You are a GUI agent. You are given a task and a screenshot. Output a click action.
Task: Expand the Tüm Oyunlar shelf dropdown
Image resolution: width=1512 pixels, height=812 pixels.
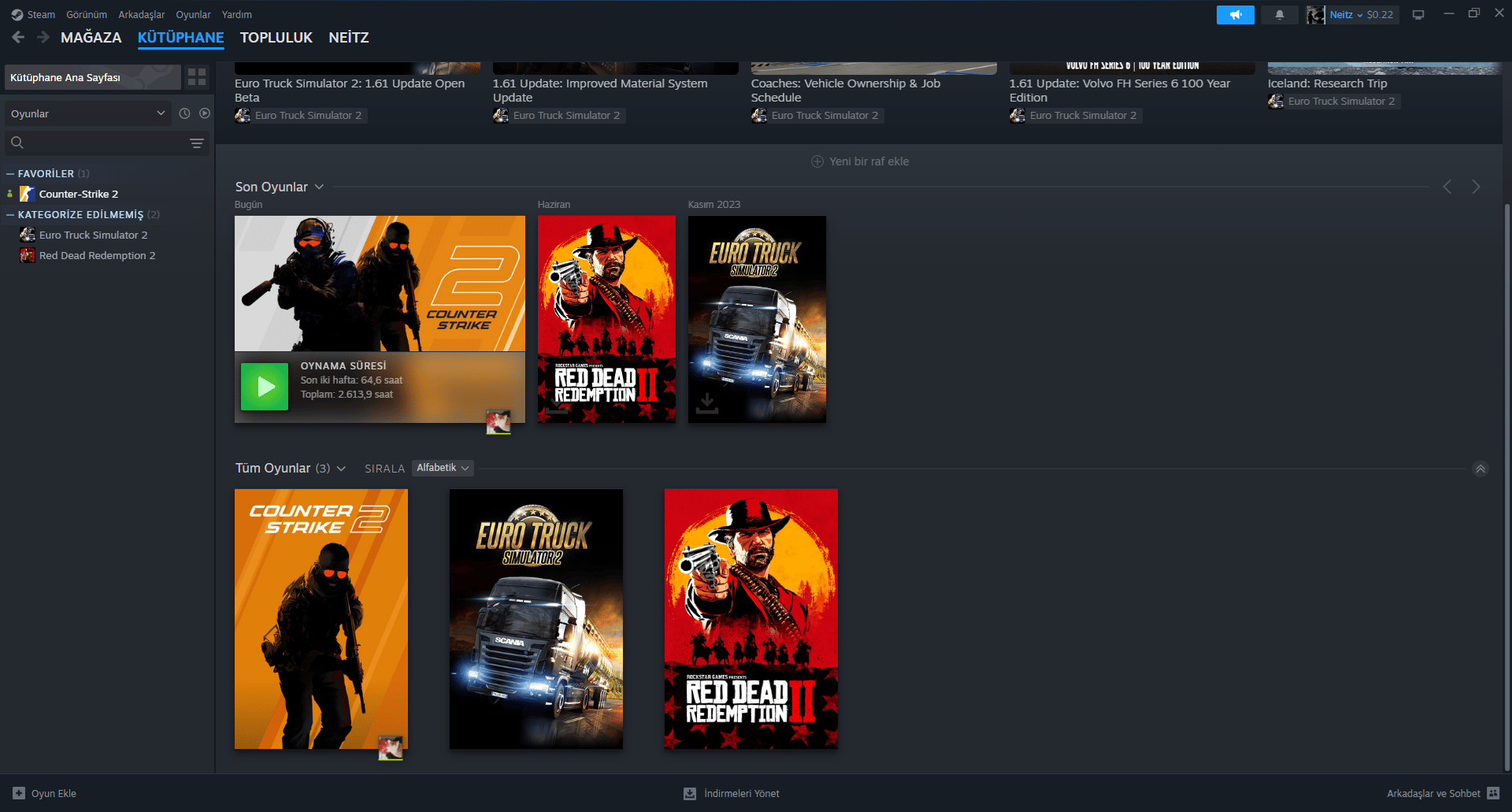pyautogui.click(x=341, y=469)
